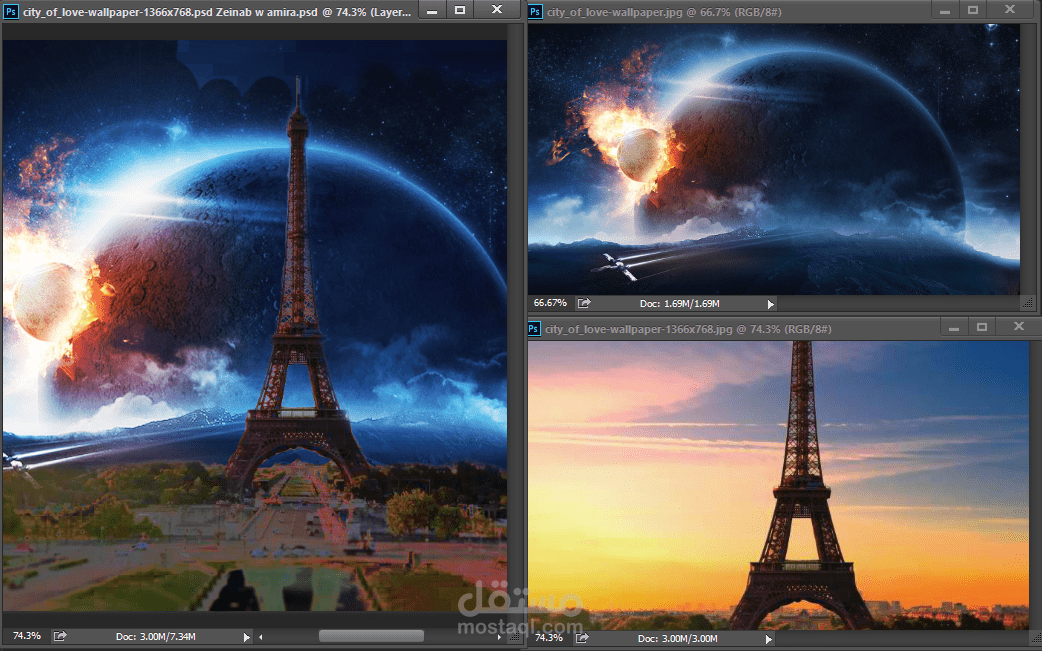Click the right scroll arrow in the Zeinab w amira.psd window
1042x651 pixels.
499,637
